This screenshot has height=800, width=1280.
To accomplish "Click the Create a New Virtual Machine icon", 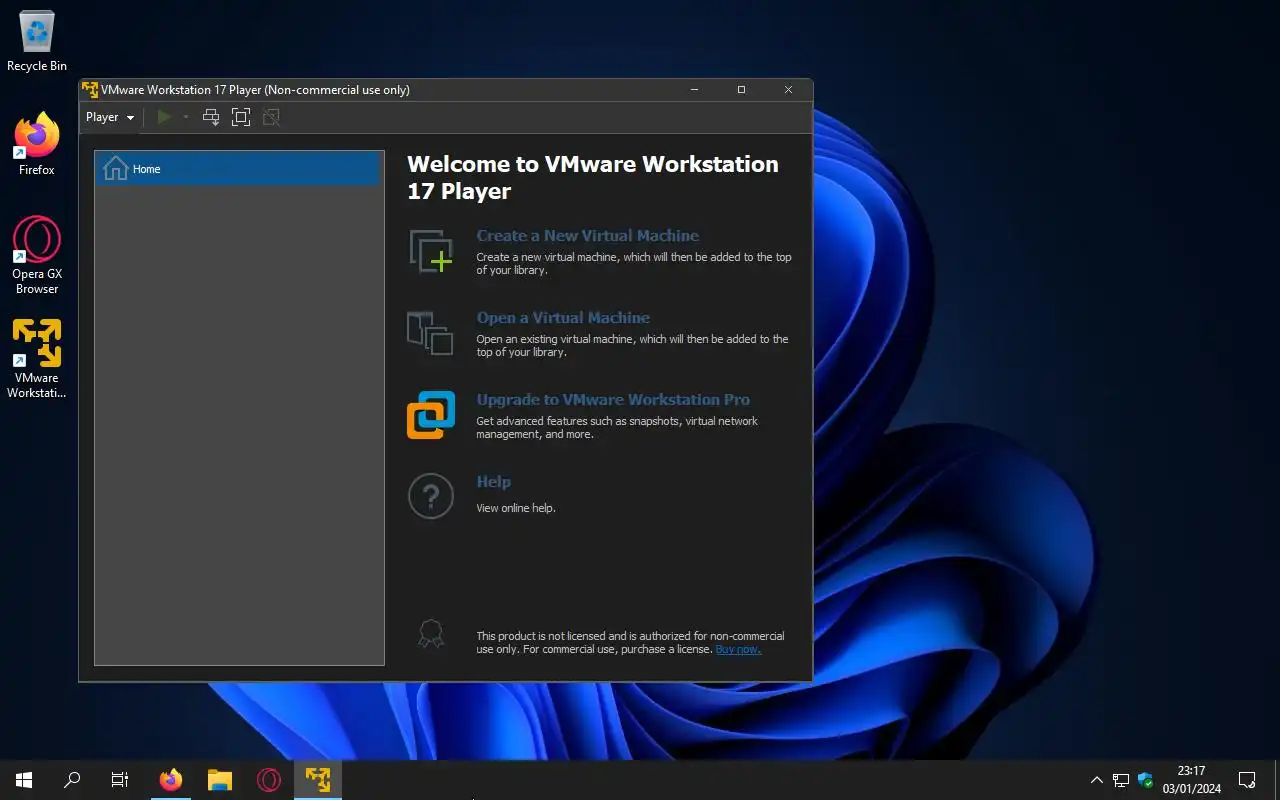I will (x=431, y=251).
